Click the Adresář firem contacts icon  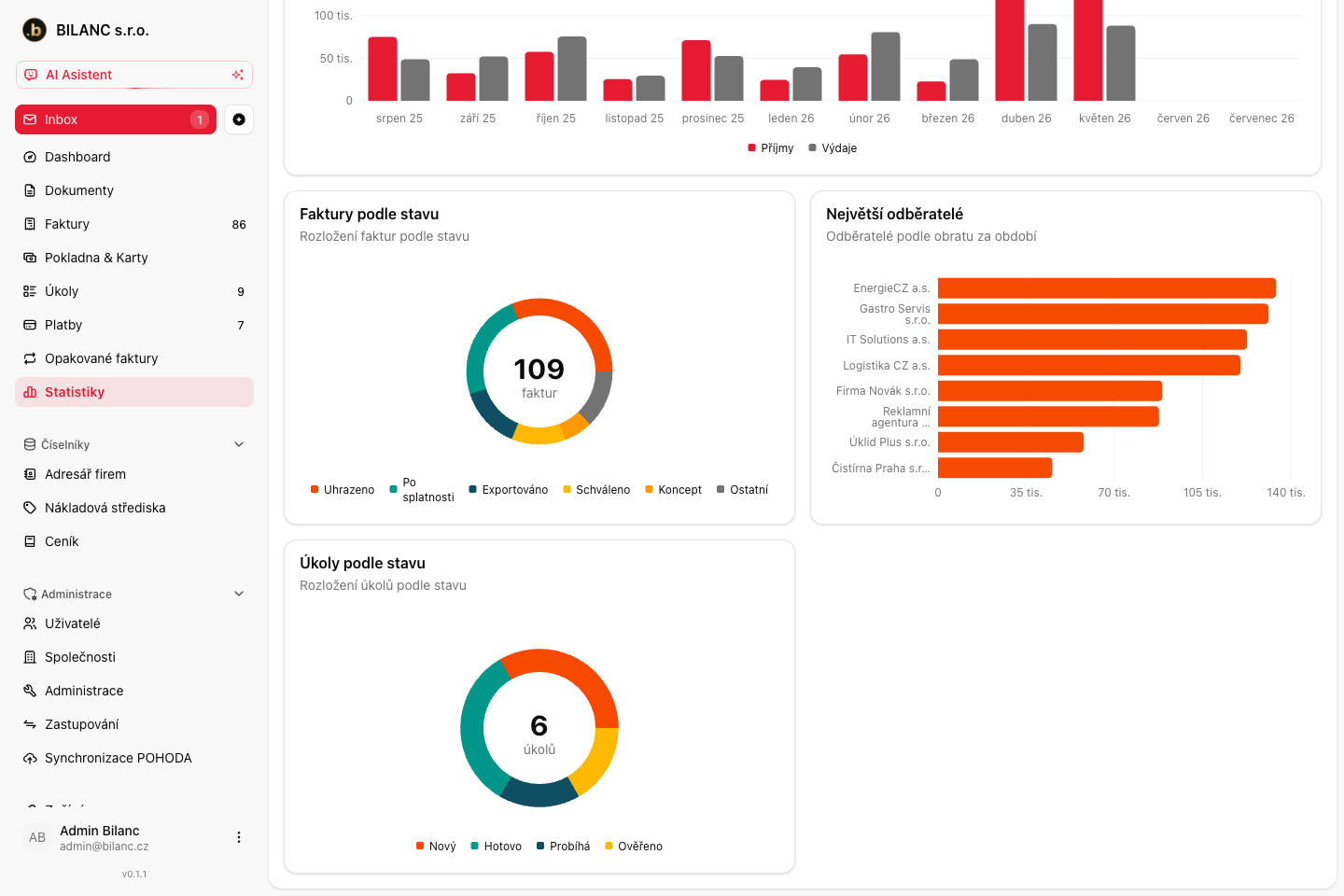30,474
